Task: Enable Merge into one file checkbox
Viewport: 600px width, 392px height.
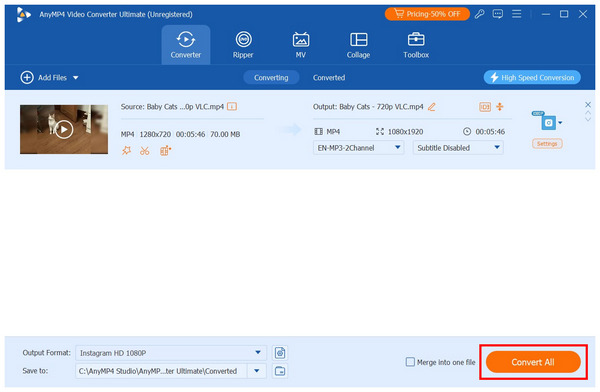Action: [410, 362]
